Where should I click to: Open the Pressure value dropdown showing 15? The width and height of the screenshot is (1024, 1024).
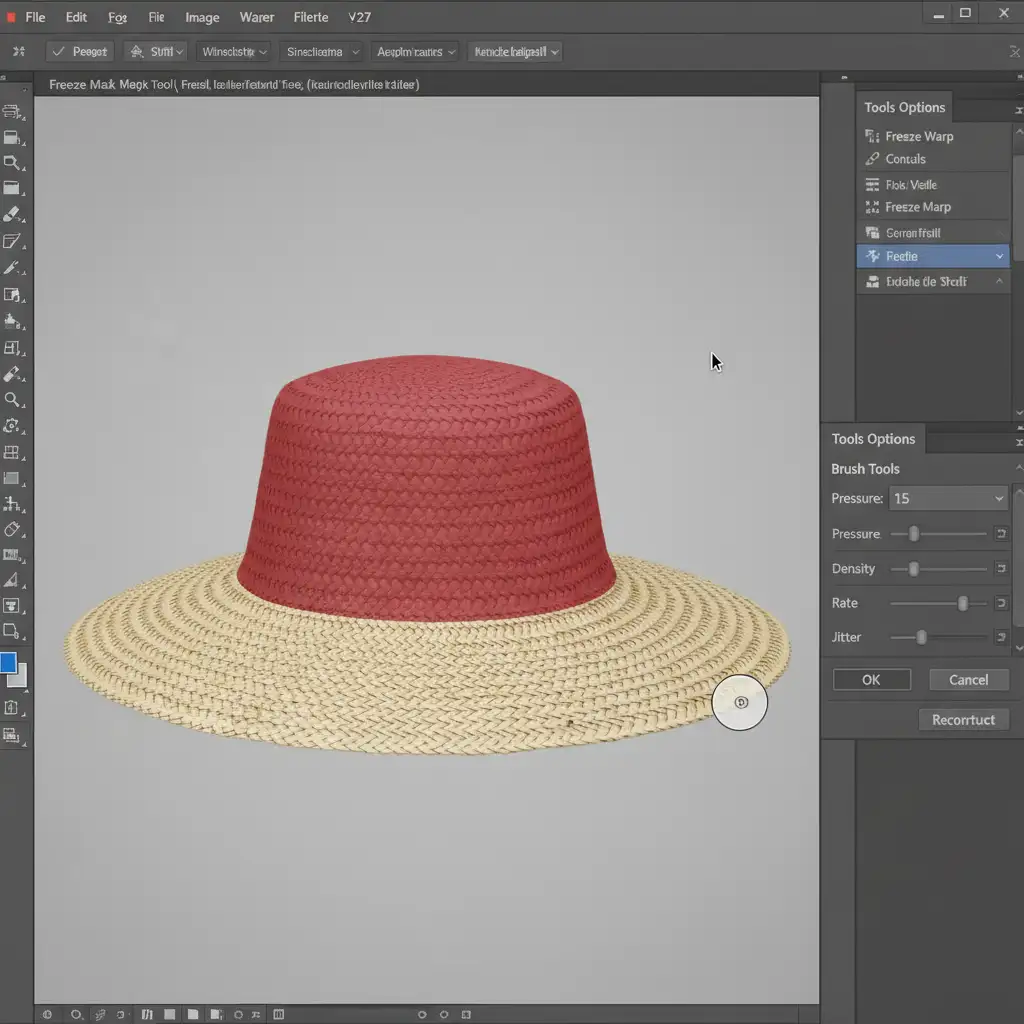pos(947,498)
